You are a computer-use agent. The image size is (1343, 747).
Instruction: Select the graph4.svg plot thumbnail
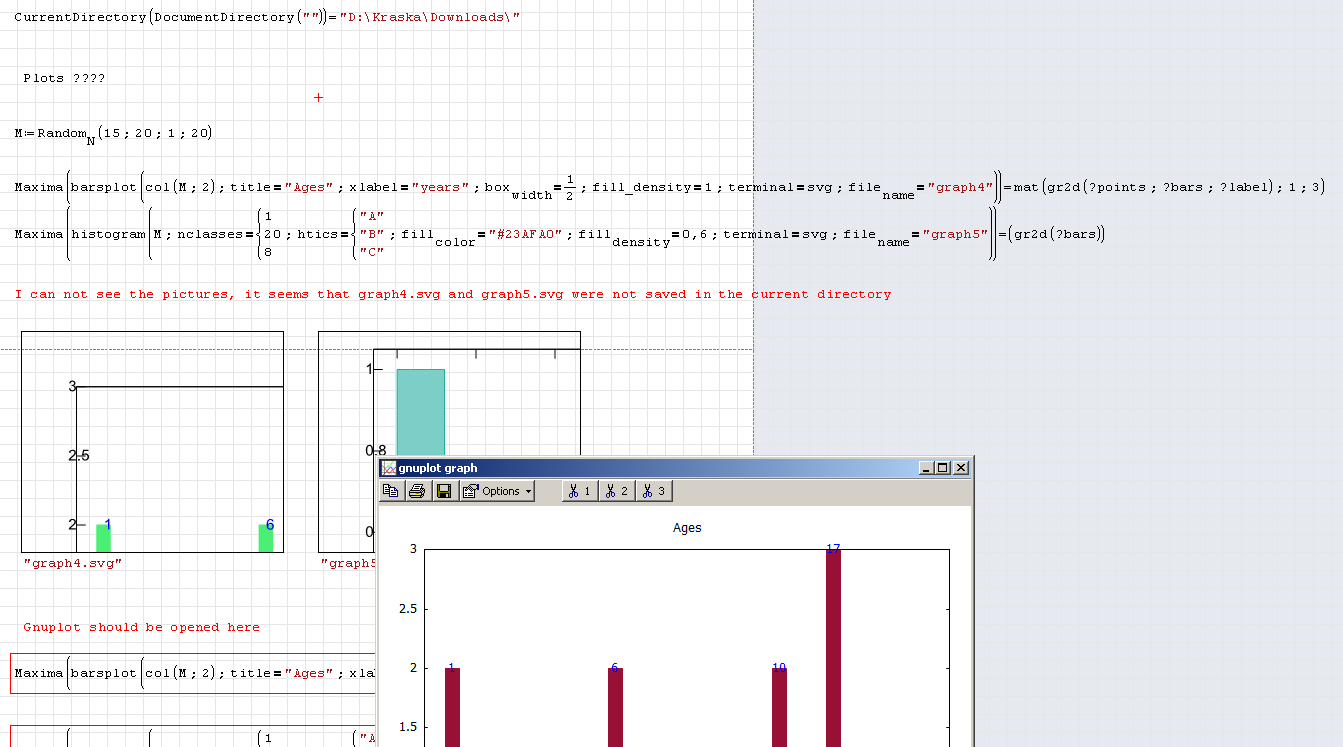tap(152, 441)
